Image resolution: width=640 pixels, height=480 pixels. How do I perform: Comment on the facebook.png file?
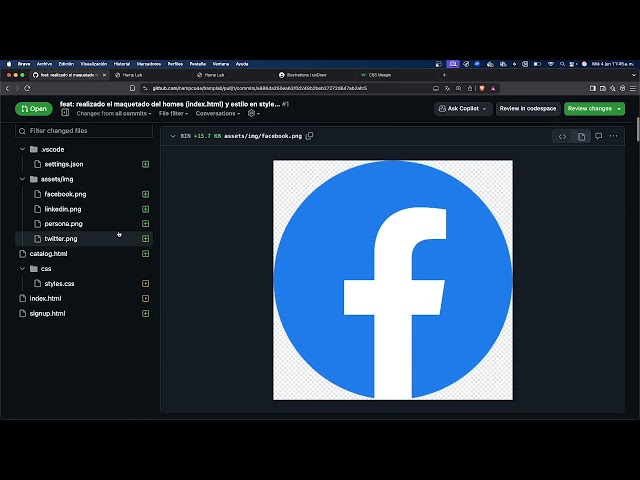[598, 136]
